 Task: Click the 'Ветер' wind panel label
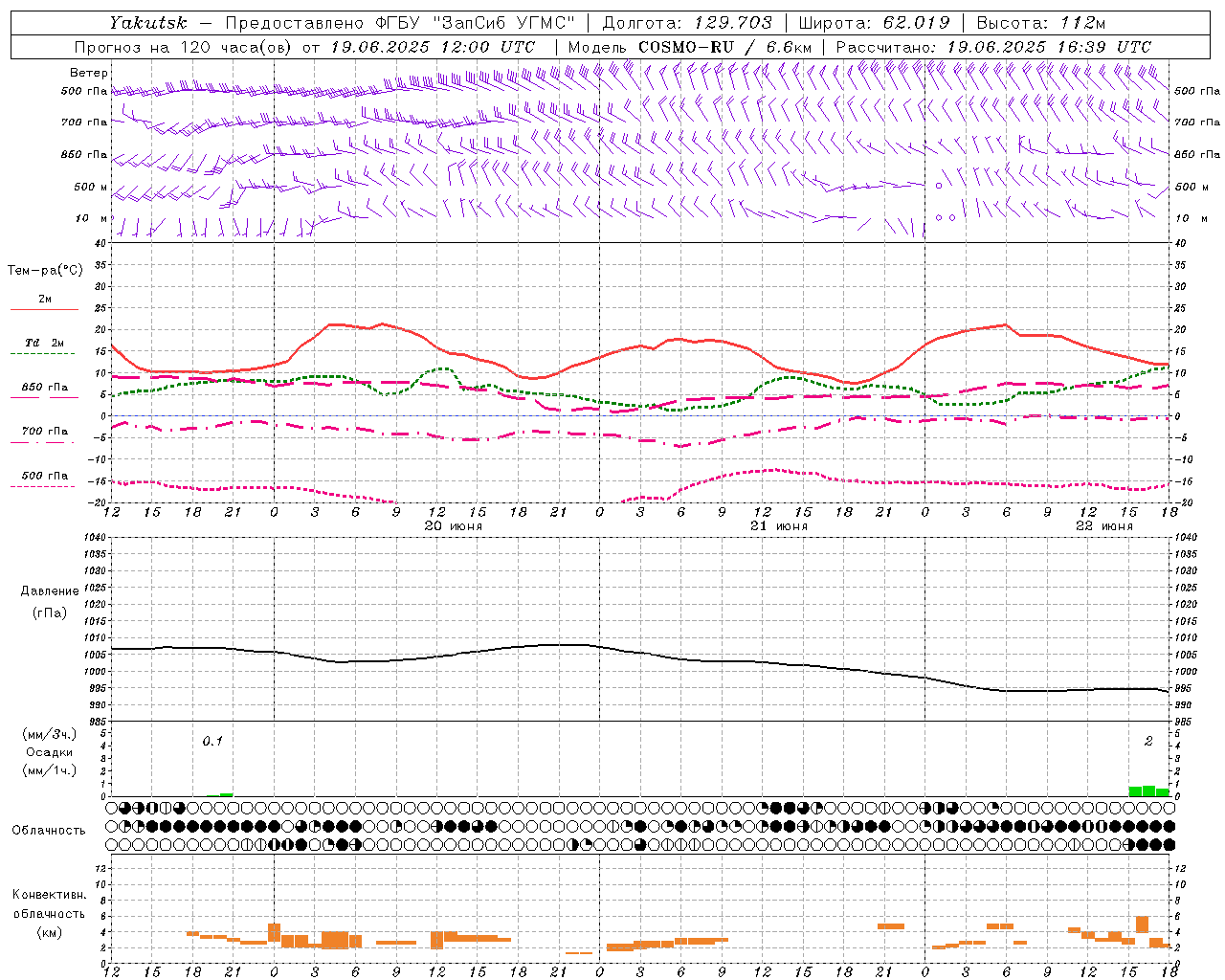point(89,73)
